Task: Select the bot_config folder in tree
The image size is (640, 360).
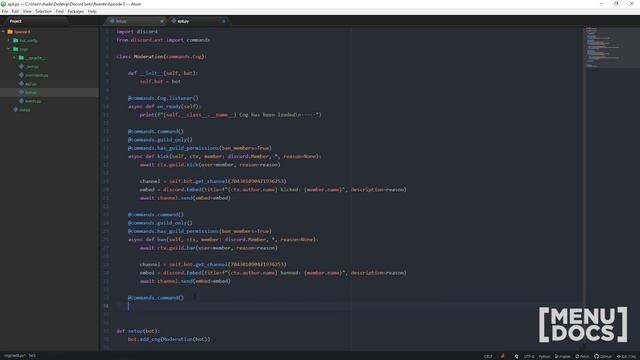Action: point(28,40)
